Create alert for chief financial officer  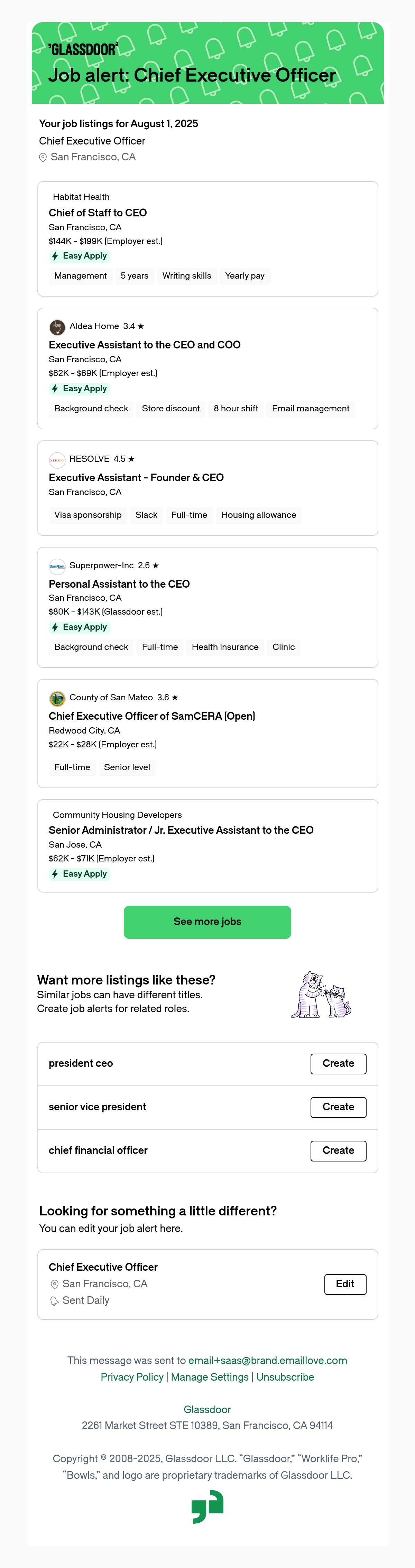click(338, 1151)
